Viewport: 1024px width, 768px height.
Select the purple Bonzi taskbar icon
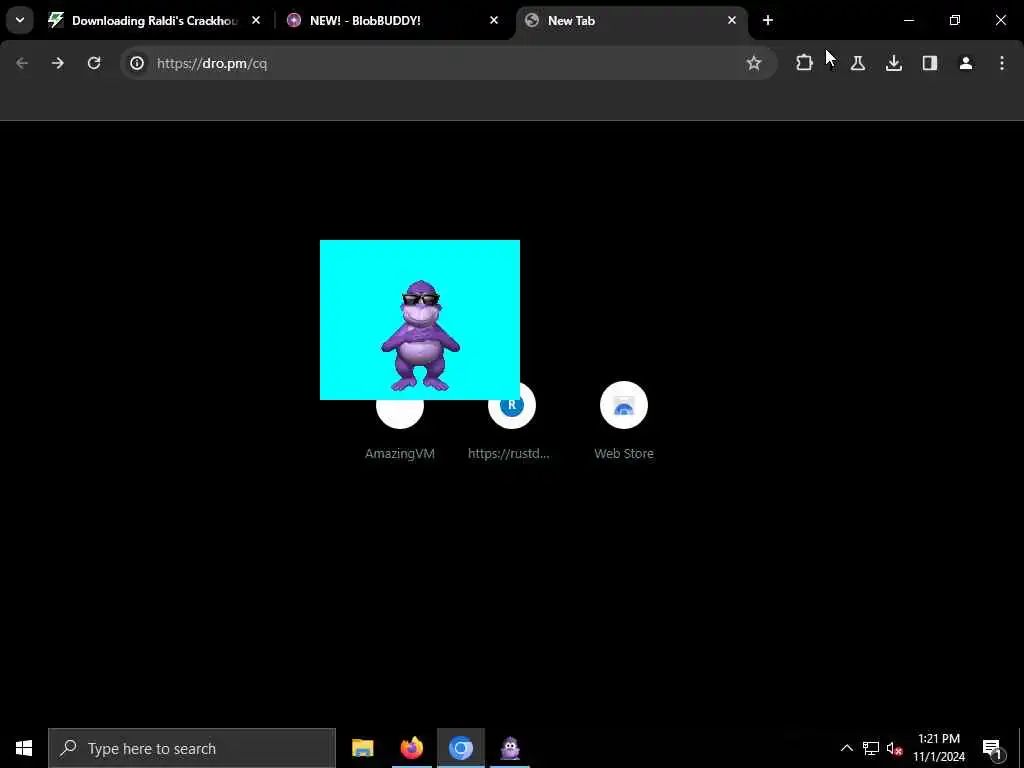pyautogui.click(x=510, y=748)
